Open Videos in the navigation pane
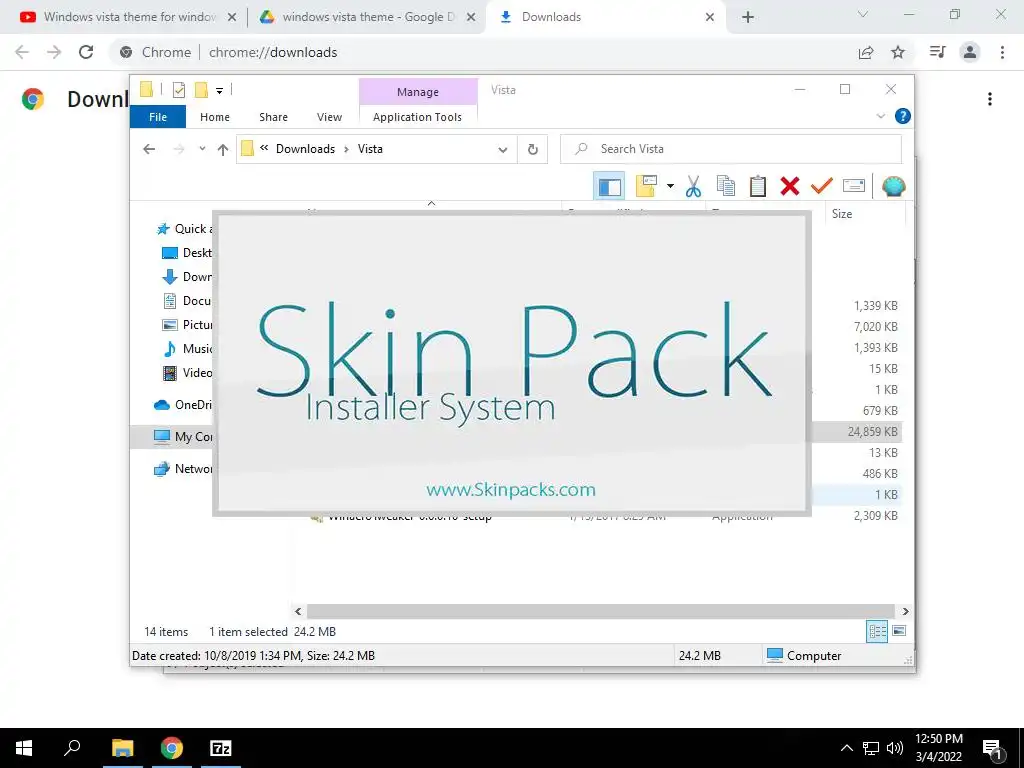 [186, 373]
